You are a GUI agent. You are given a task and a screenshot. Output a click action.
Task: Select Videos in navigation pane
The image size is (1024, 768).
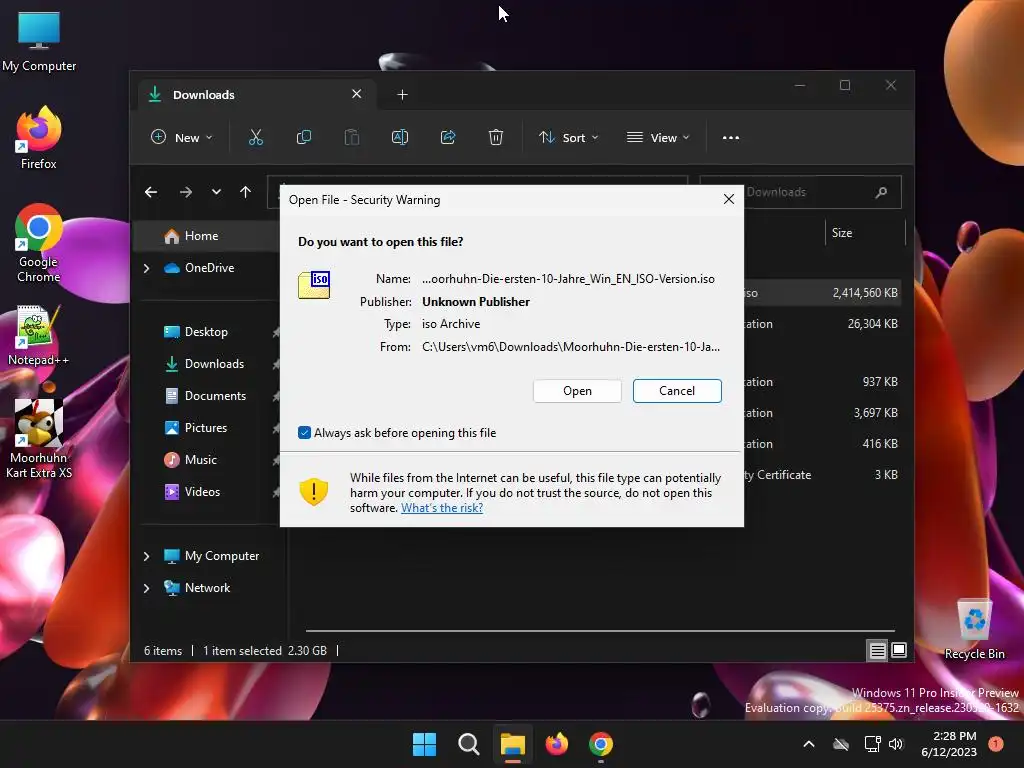(206, 492)
